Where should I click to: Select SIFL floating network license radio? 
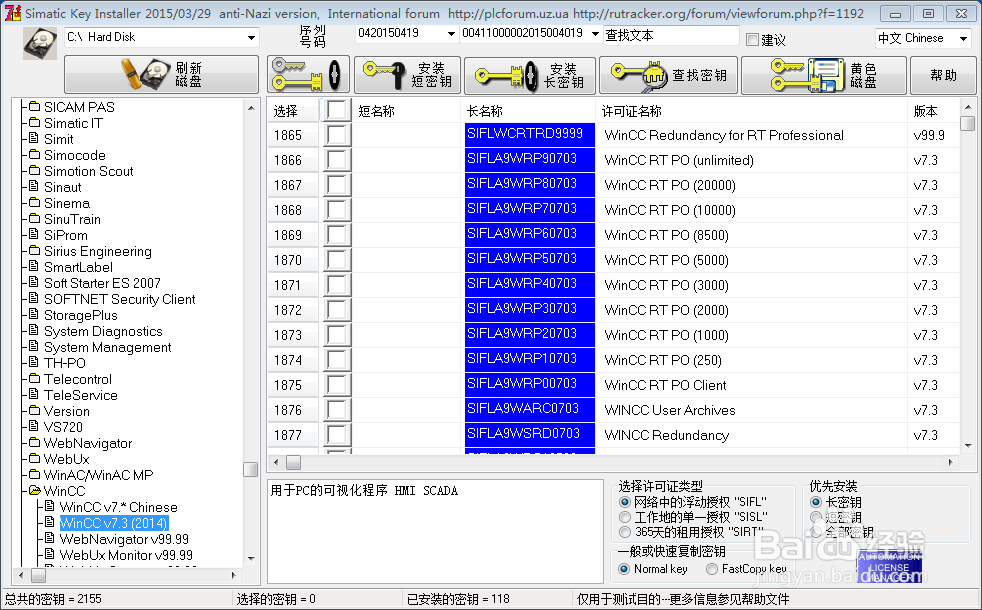pyautogui.click(x=624, y=502)
